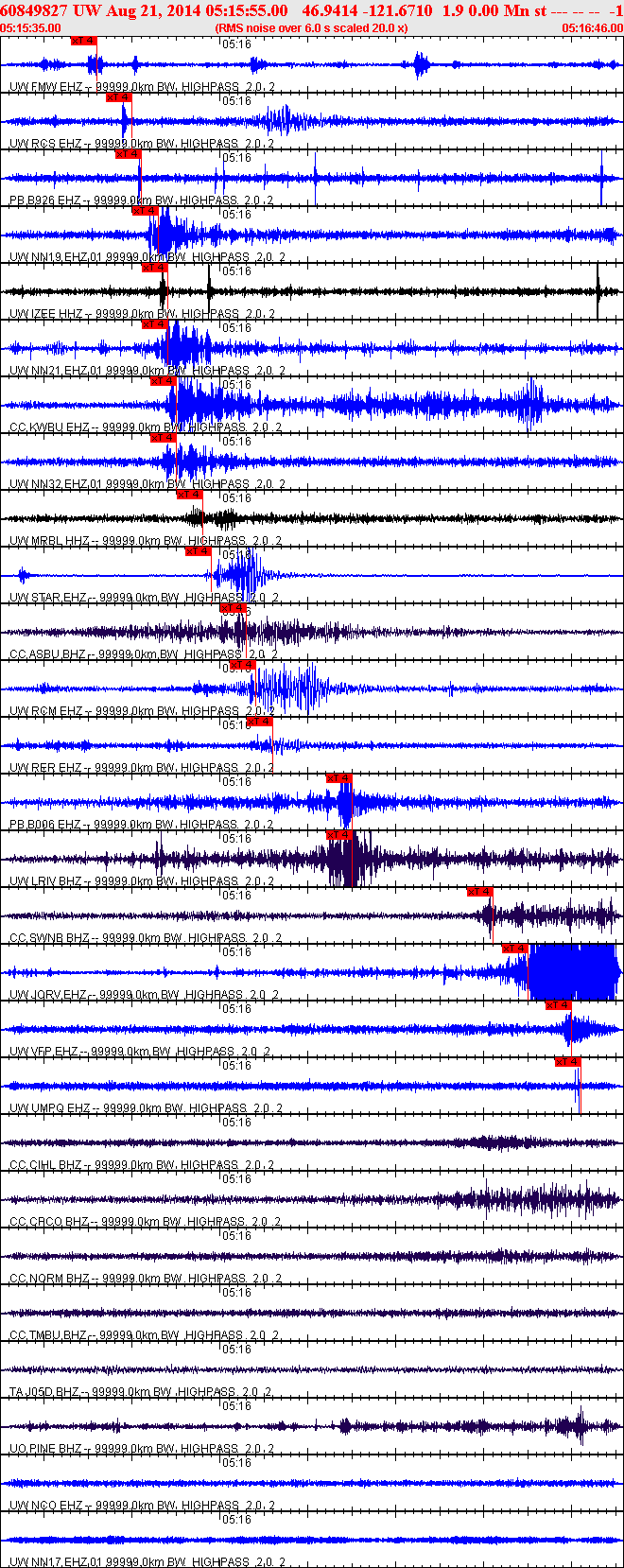This screenshot has height=1568, width=624.
Task: Click the CC TMBU BHZ station label
Action: click(x=48, y=1335)
